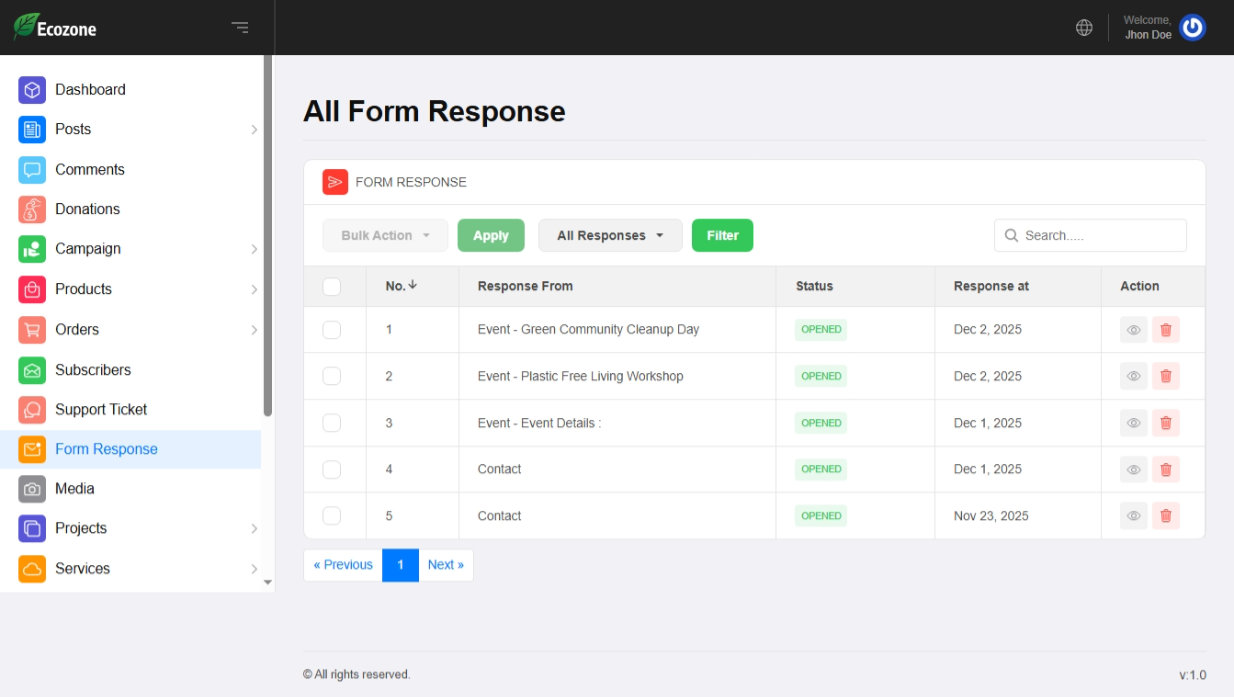Click trash icon for response number 4

point(1165,470)
